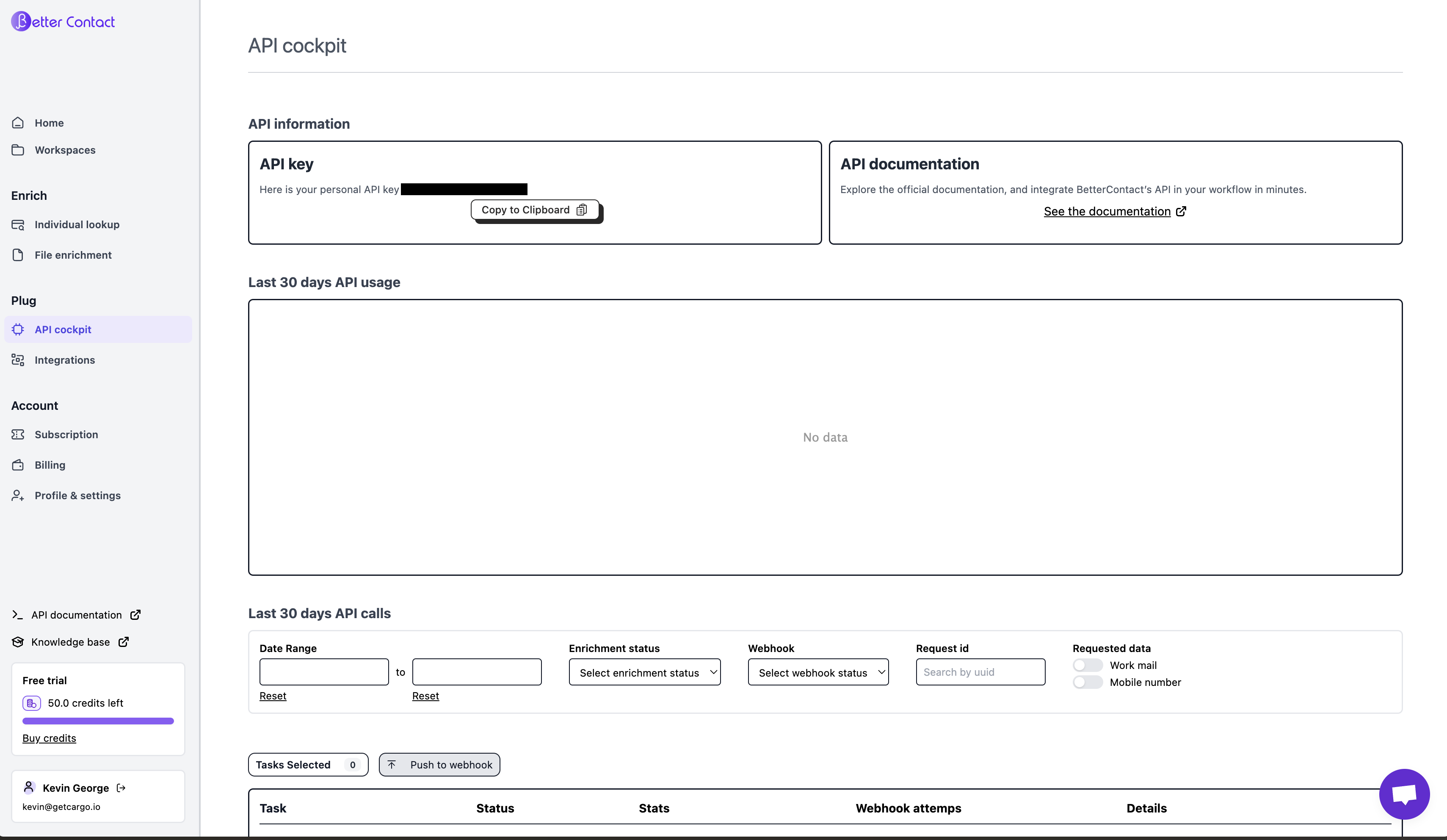The width and height of the screenshot is (1447, 840).
Task: Open Workspaces menu item
Action: [98, 150]
